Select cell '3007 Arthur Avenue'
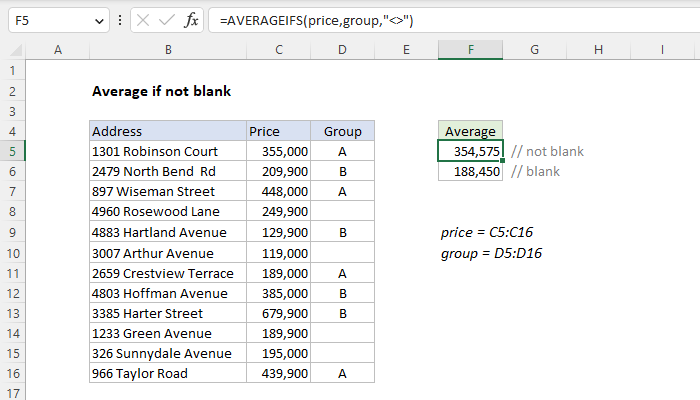The width and height of the screenshot is (700, 400). 168,253
